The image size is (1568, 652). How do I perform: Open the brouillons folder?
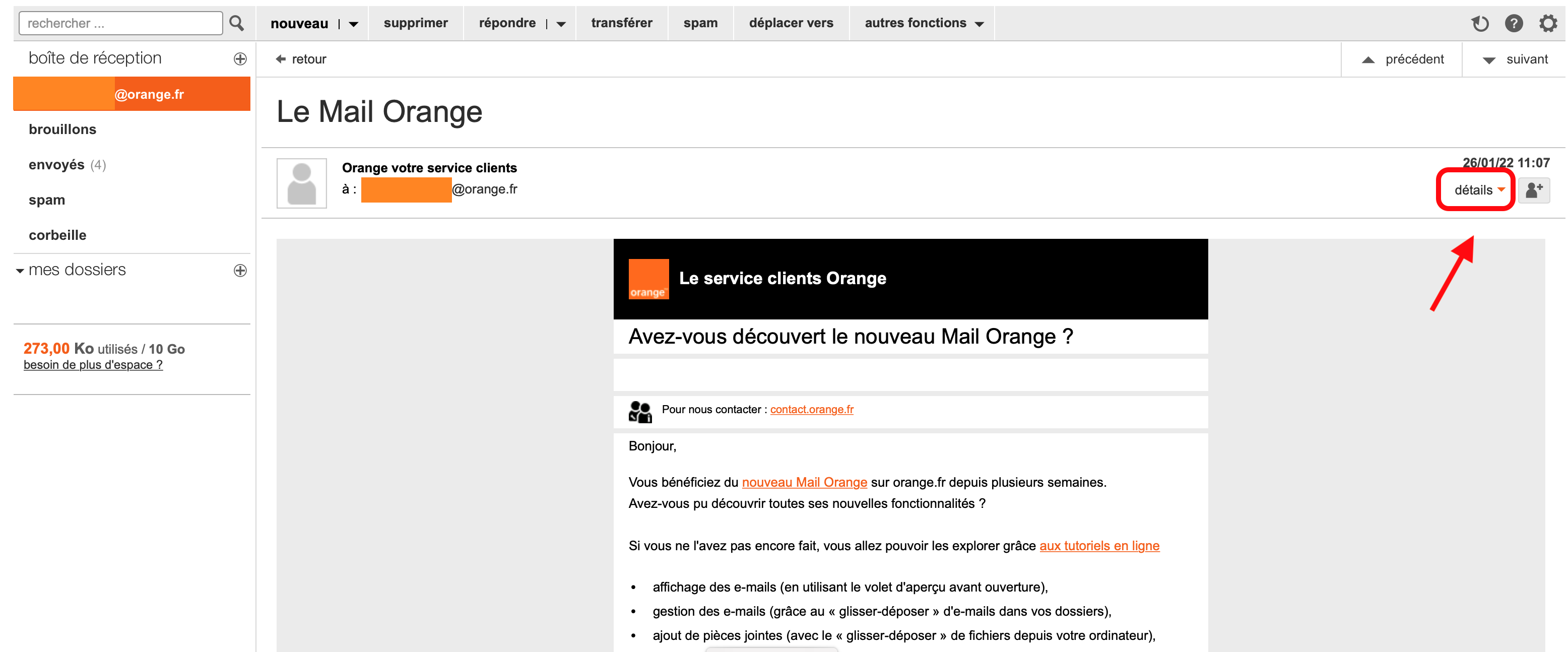pyautogui.click(x=62, y=129)
